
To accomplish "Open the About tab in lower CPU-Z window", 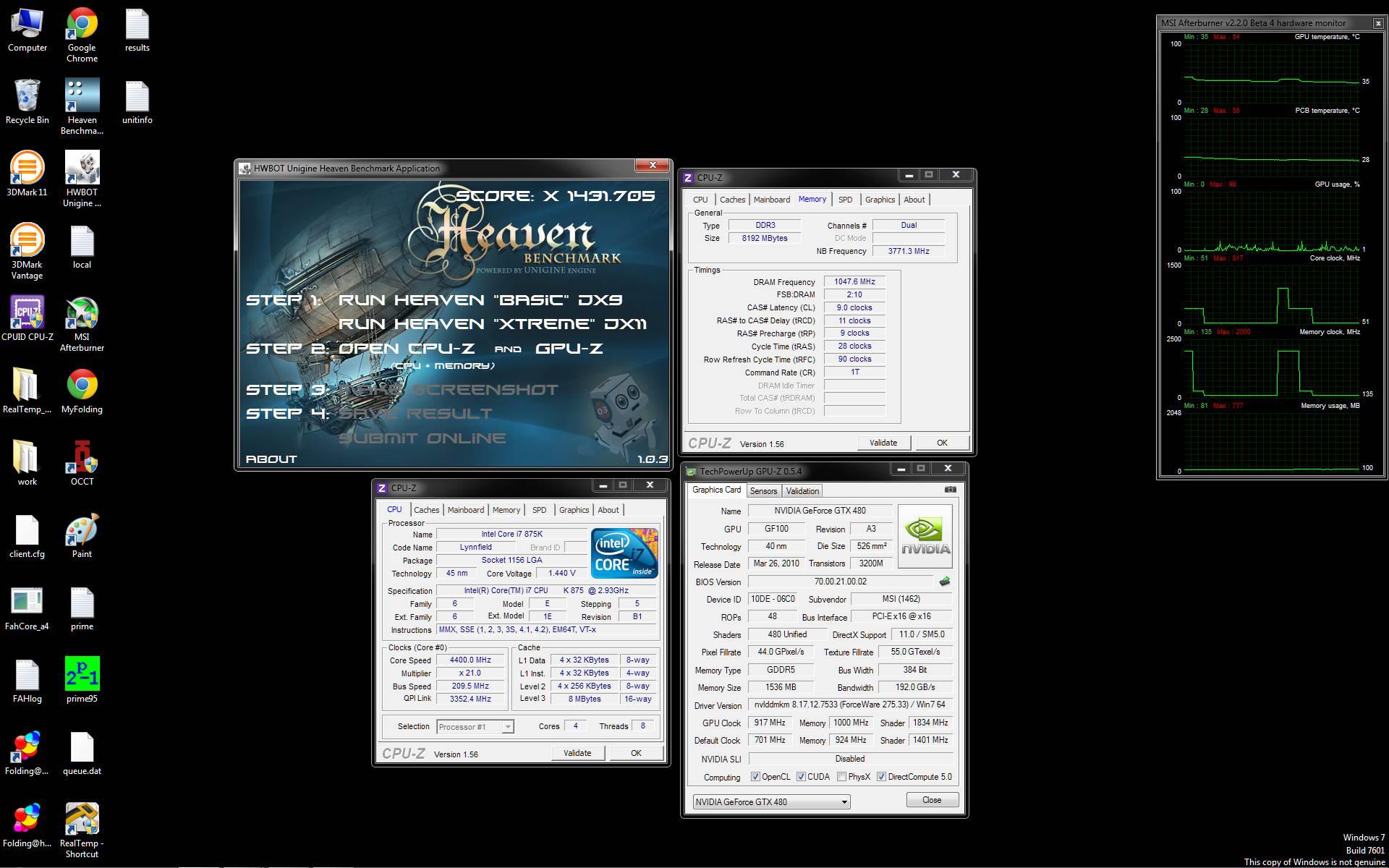I will 608,510.
